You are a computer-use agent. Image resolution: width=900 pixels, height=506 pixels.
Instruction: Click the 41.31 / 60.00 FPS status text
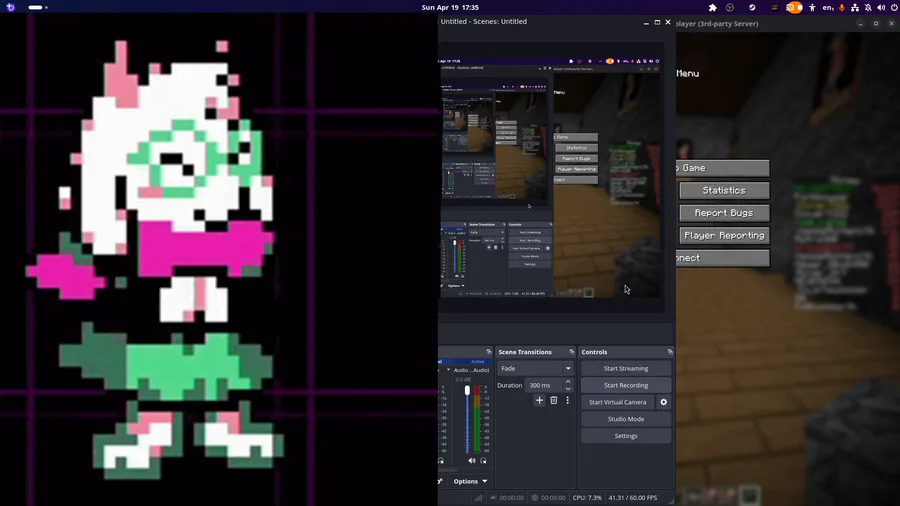633,497
